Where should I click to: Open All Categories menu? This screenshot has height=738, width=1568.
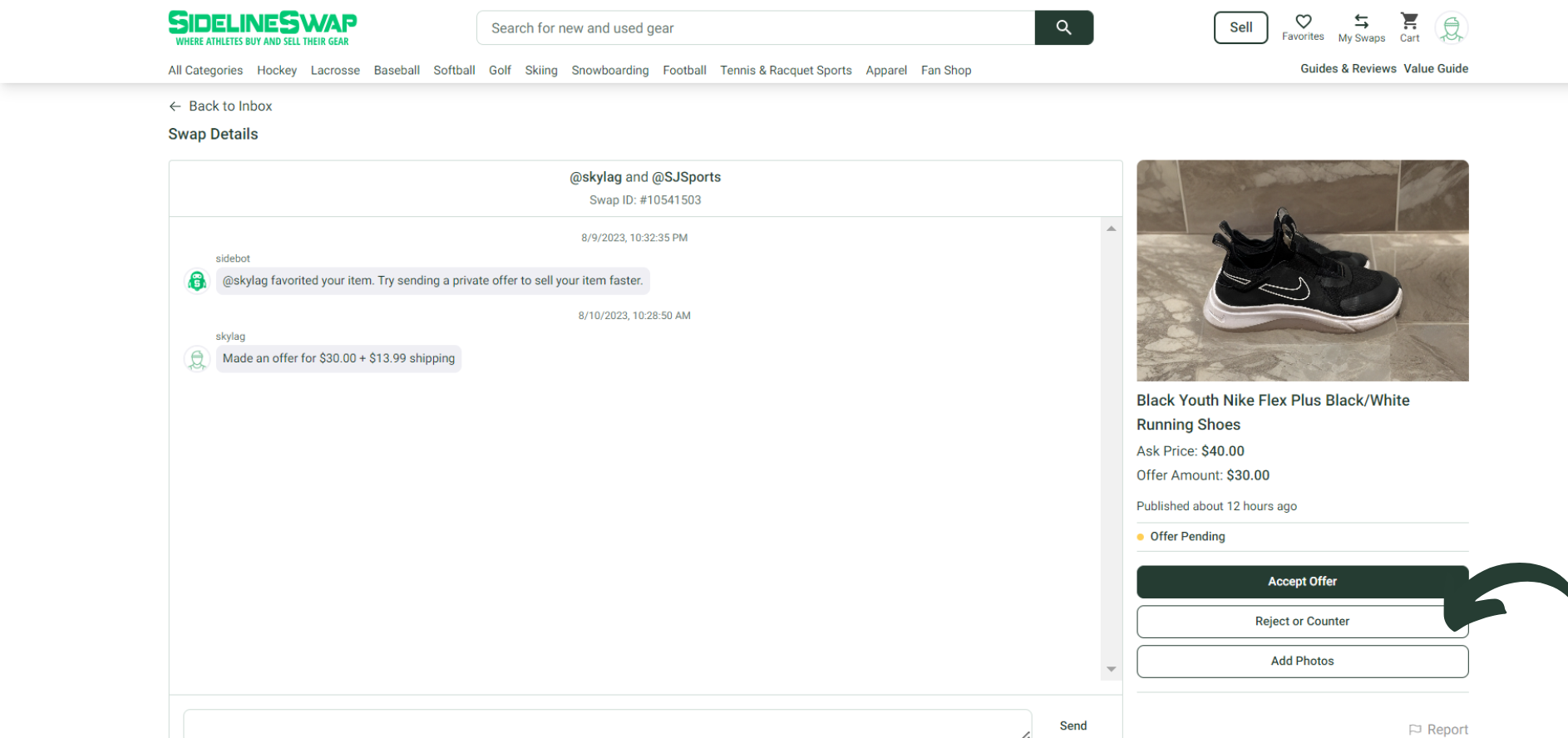205,71
